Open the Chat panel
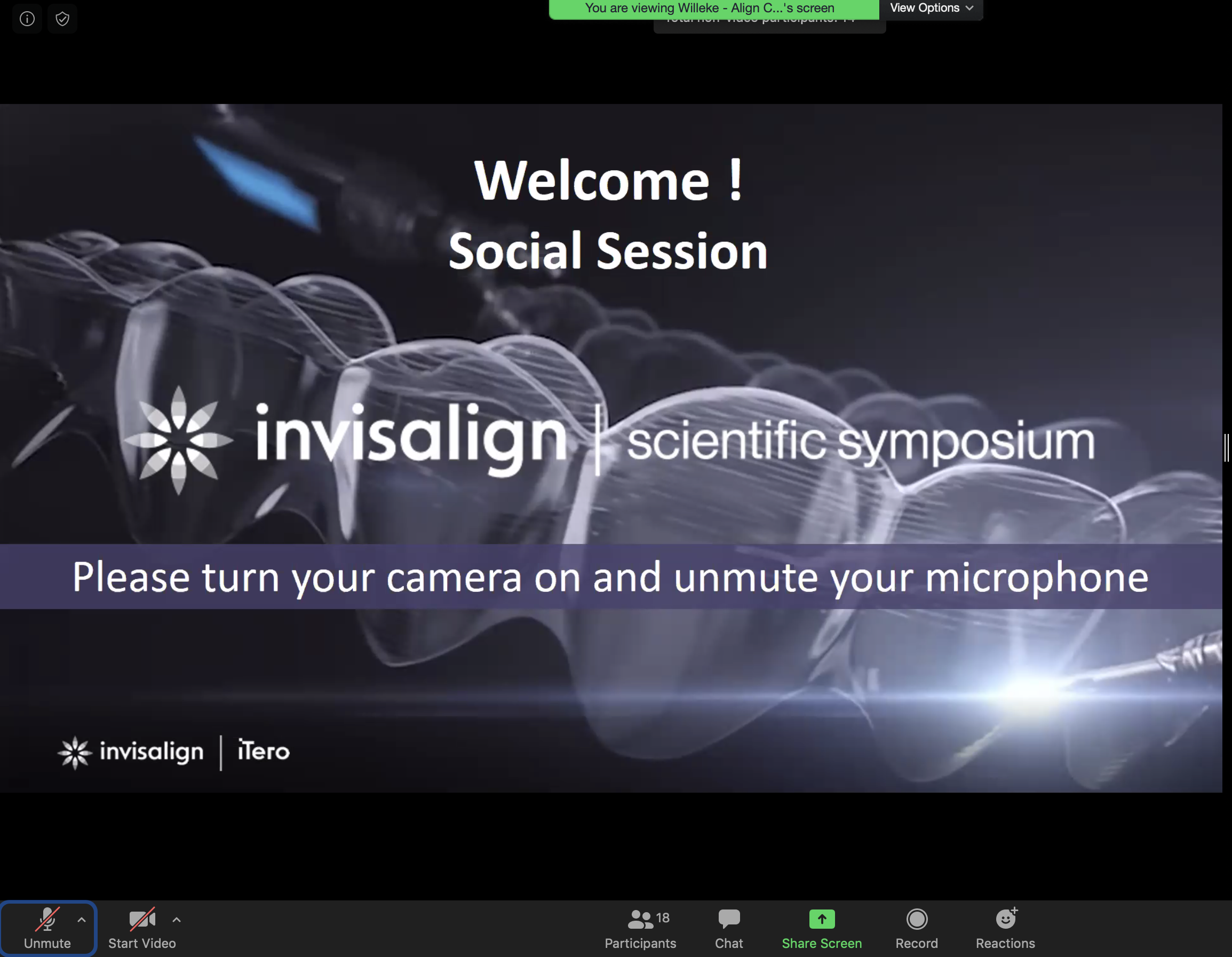This screenshot has width=1232, height=957. (x=729, y=929)
